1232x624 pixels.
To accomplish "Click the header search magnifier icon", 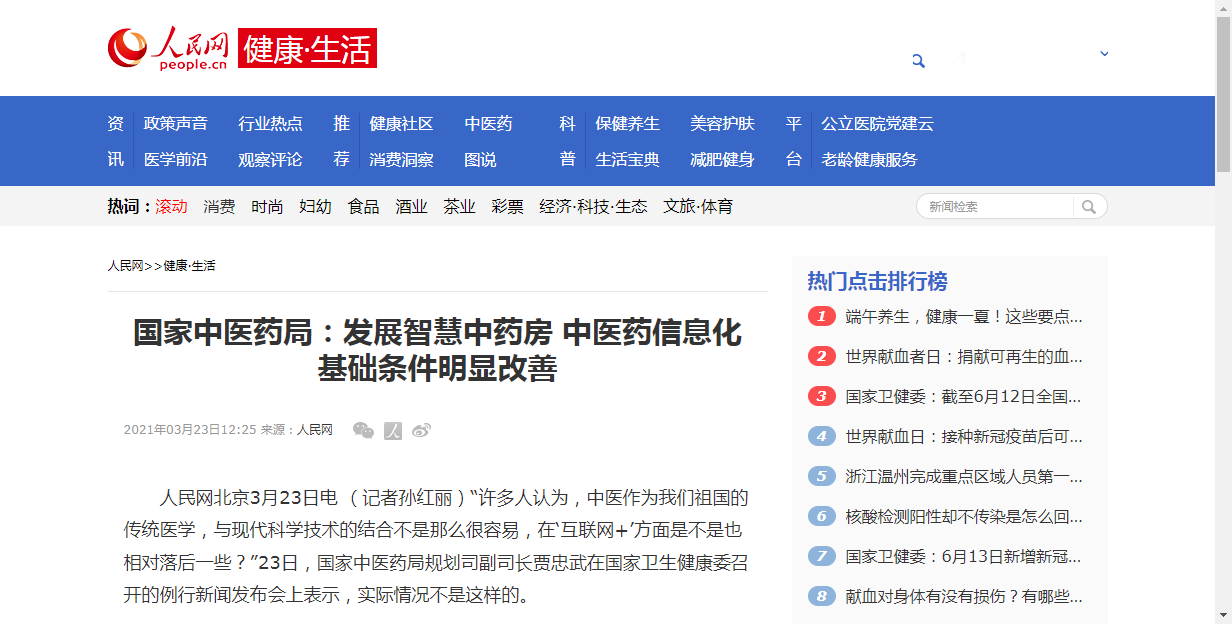I will (x=918, y=61).
